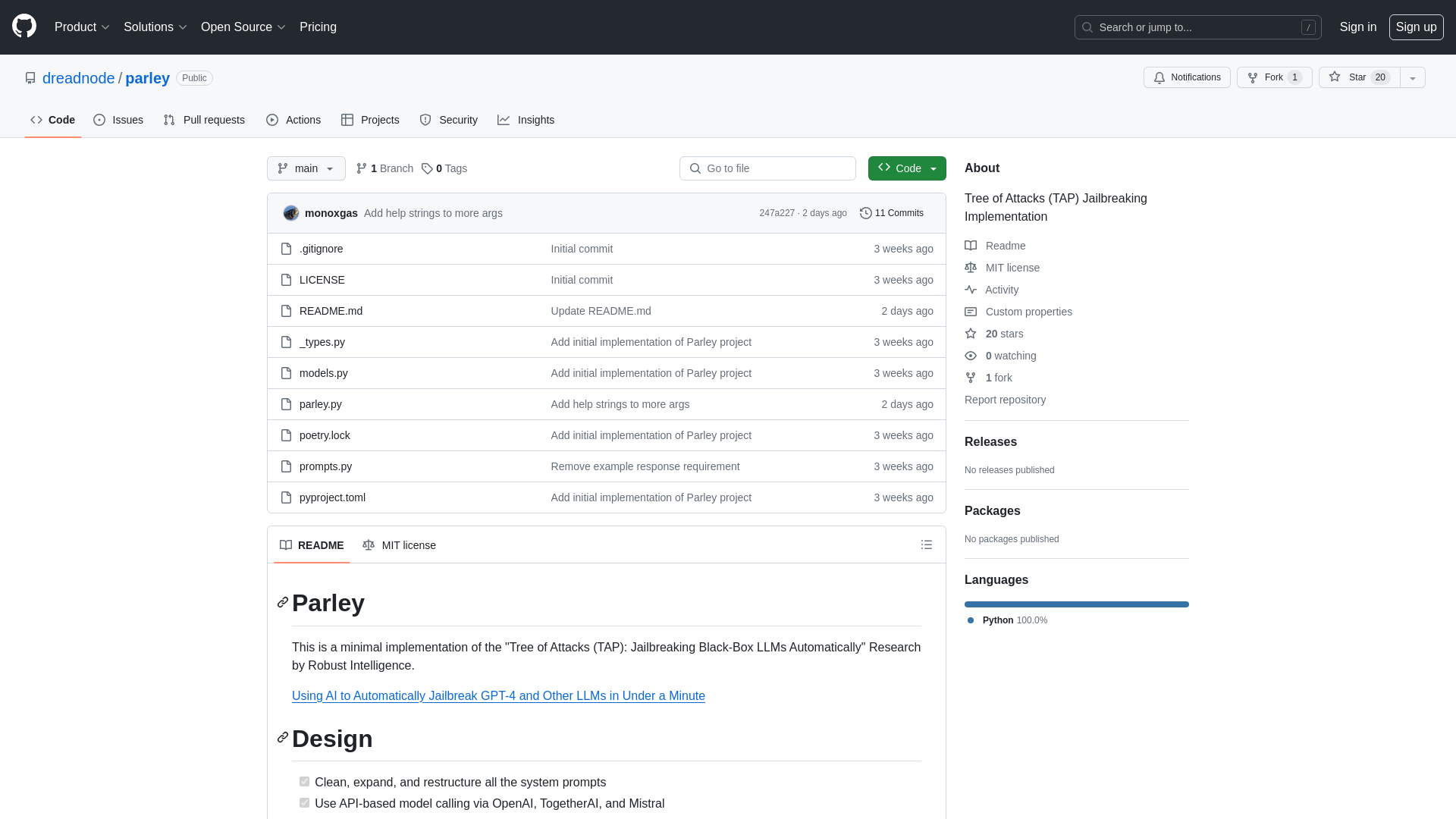Click the repository icon beside dreadnode
The image size is (1456, 819).
30,78
